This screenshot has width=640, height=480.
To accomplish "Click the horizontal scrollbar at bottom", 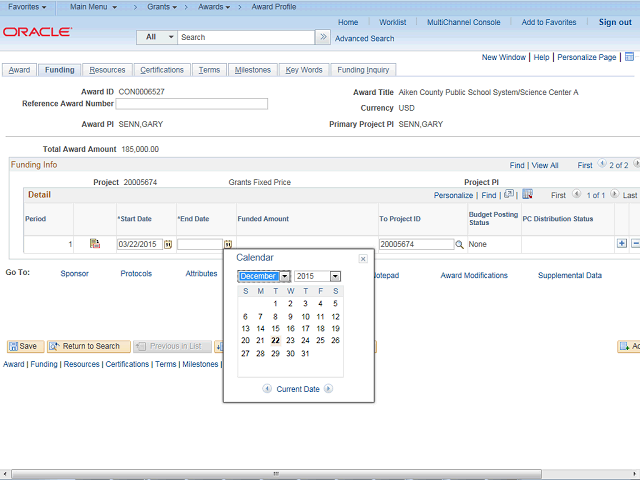I will tap(277, 473).
